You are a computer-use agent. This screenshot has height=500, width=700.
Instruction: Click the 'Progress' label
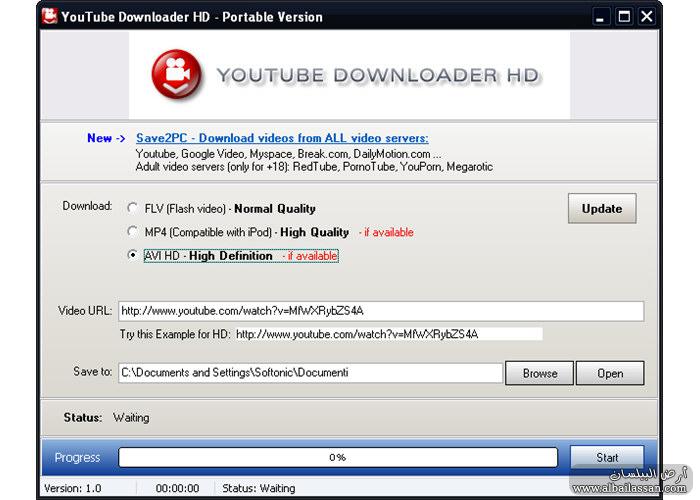click(77, 458)
